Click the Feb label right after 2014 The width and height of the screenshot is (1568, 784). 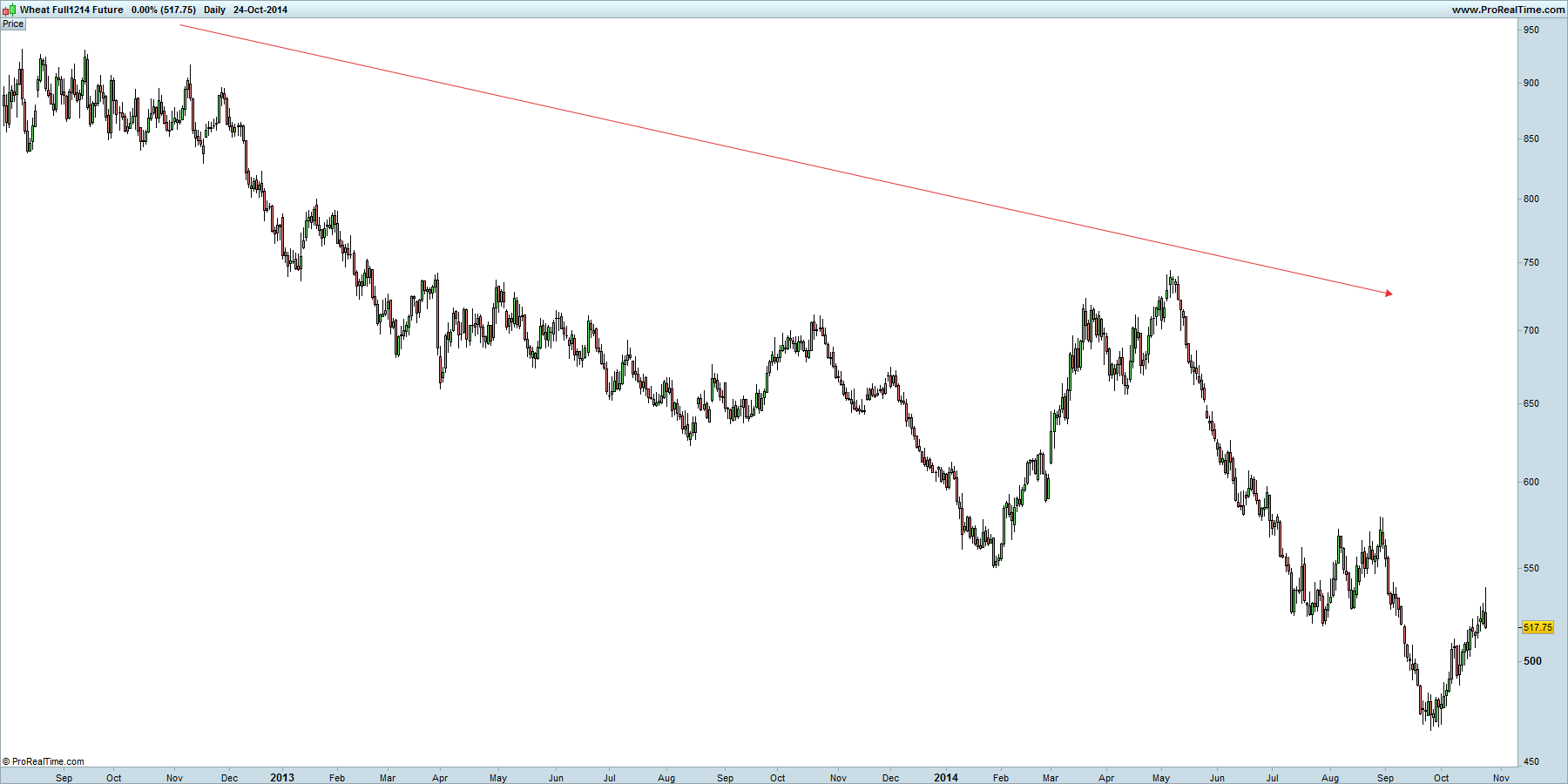pos(1001,778)
